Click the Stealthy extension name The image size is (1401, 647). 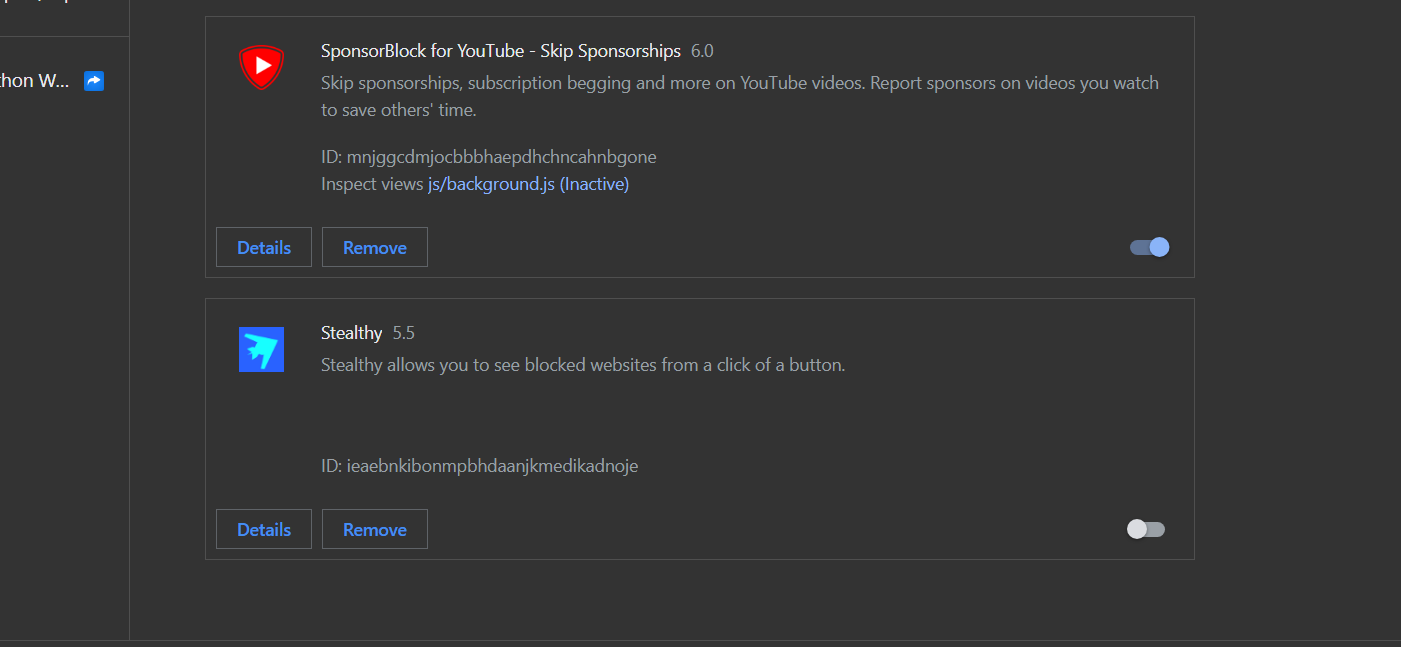tap(351, 333)
